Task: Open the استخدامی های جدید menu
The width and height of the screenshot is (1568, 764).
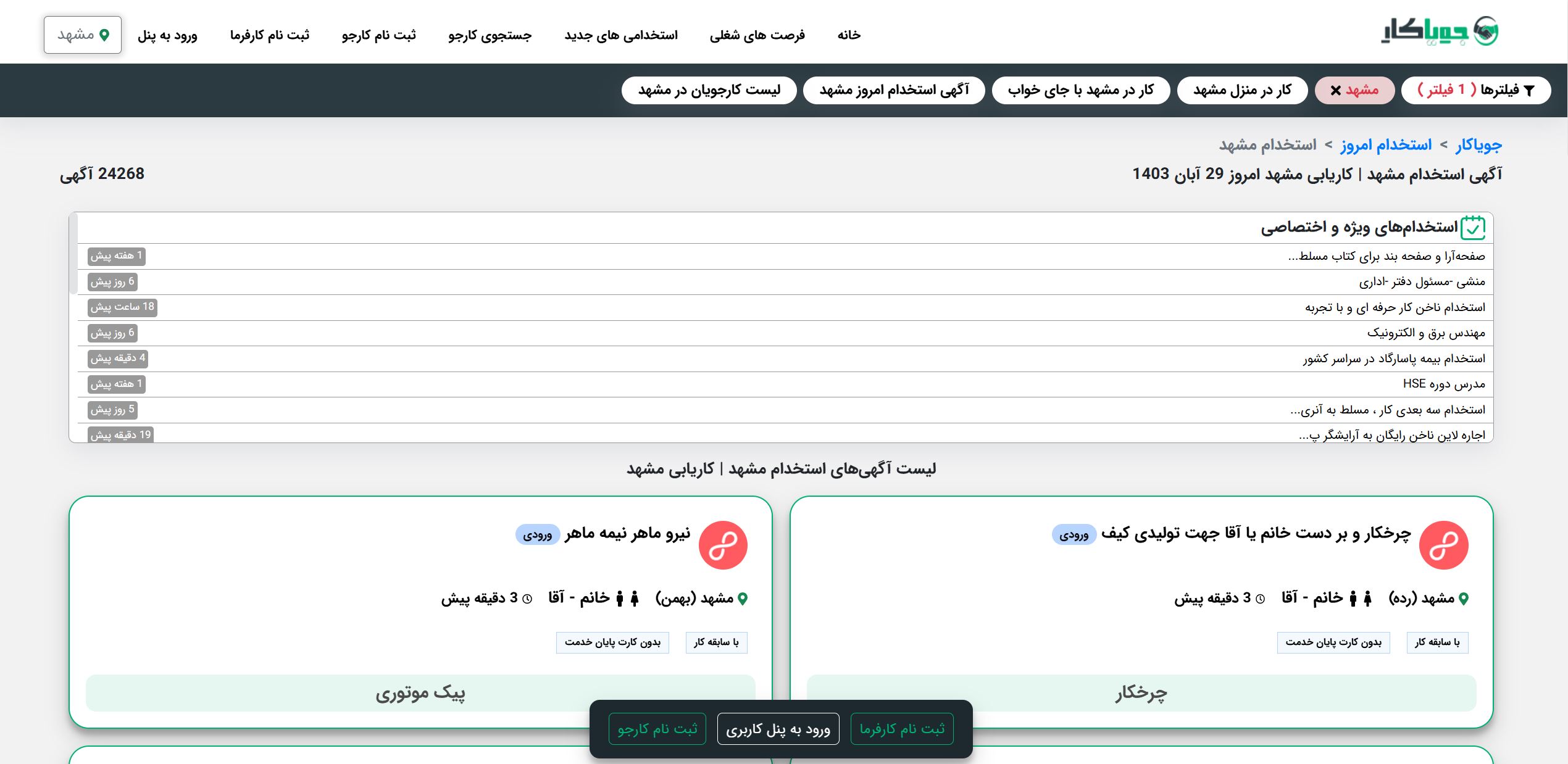Action: click(x=620, y=35)
